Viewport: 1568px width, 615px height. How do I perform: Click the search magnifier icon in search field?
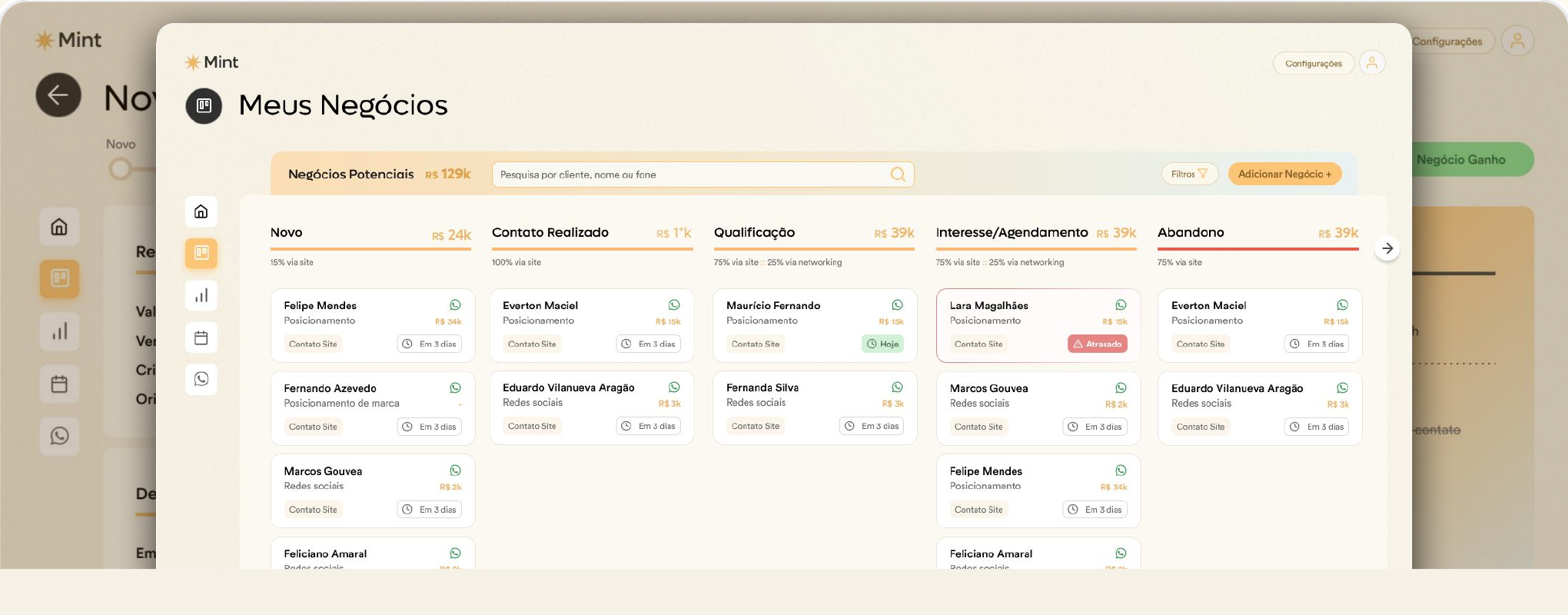click(898, 175)
